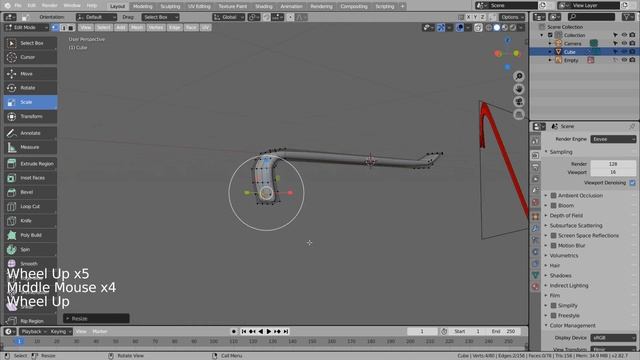The image size is (640, 360).
Task: Open the Drag Select Box dropdown
Action: click(160, 17)
